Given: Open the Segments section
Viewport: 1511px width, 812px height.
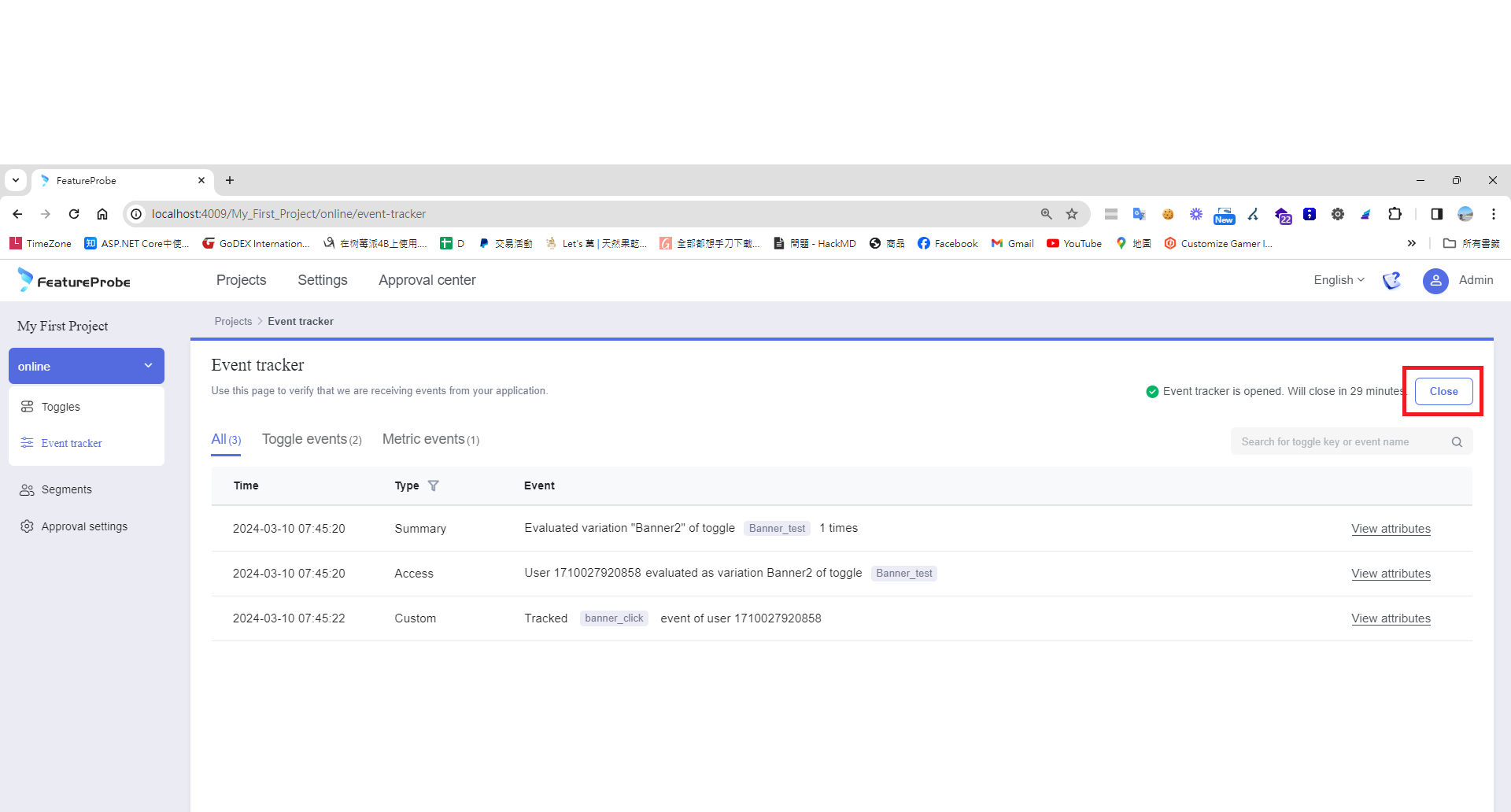Looking at the screenshot, I should 66,489.
